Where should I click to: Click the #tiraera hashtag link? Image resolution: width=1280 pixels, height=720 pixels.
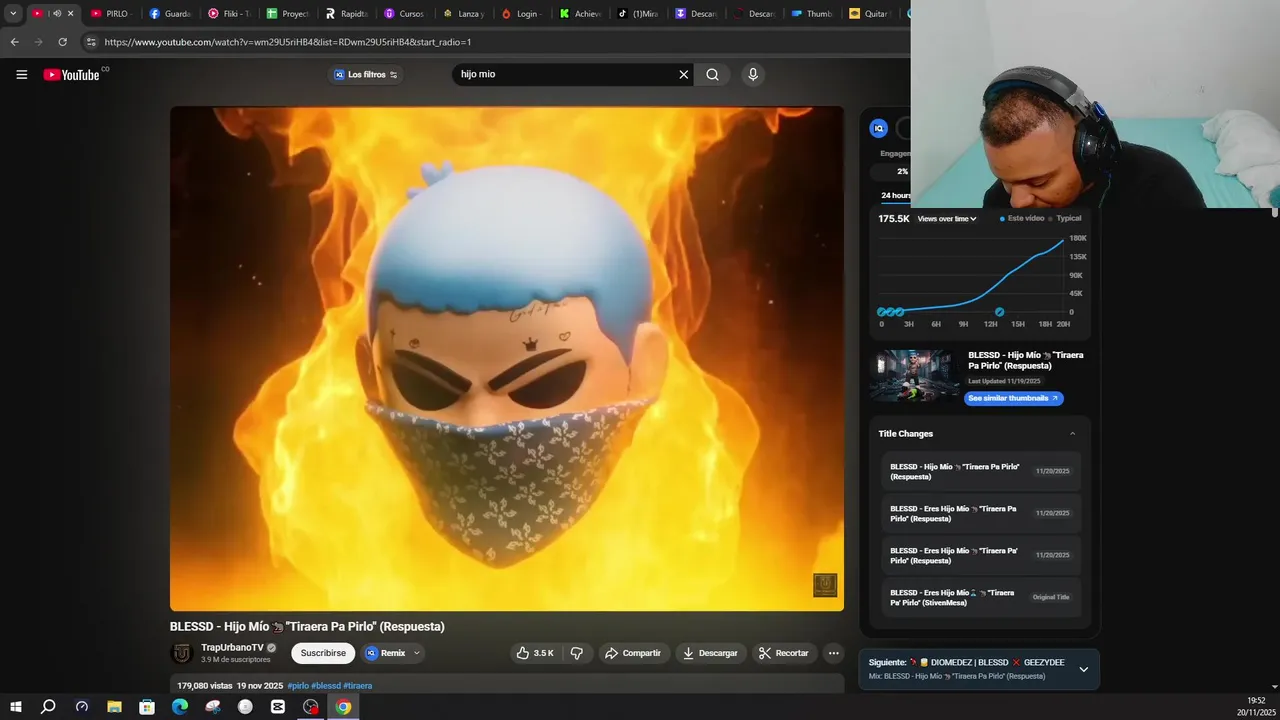pos(358,686)
